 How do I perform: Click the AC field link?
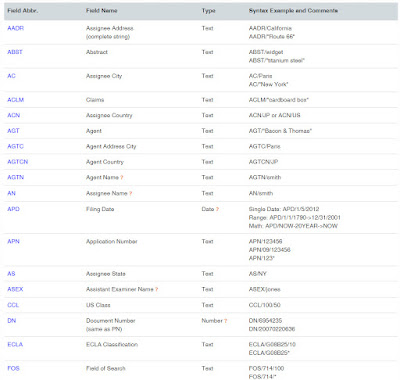[x=11, y=76]
